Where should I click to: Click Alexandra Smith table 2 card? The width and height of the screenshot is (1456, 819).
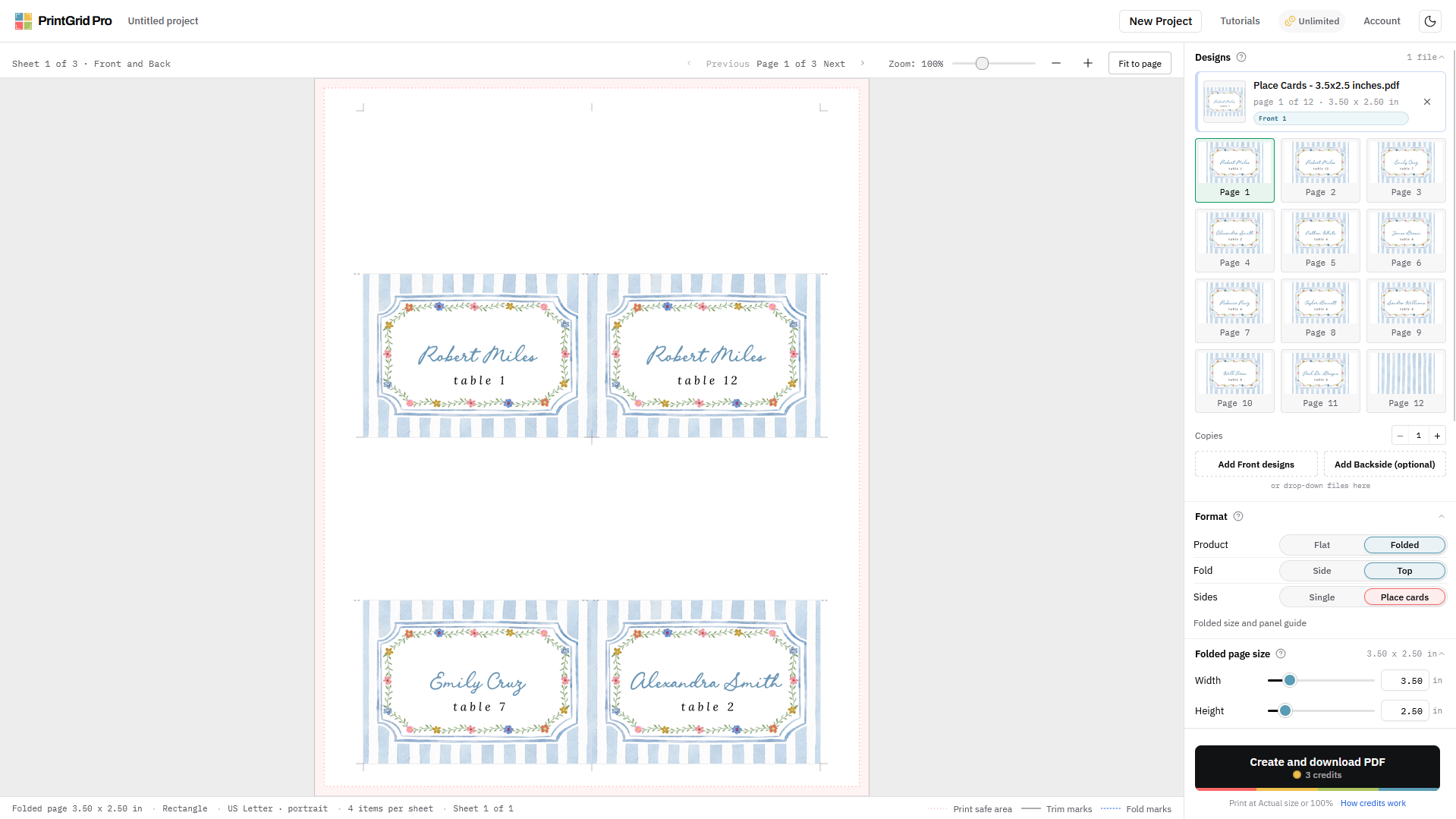[706, 682]
